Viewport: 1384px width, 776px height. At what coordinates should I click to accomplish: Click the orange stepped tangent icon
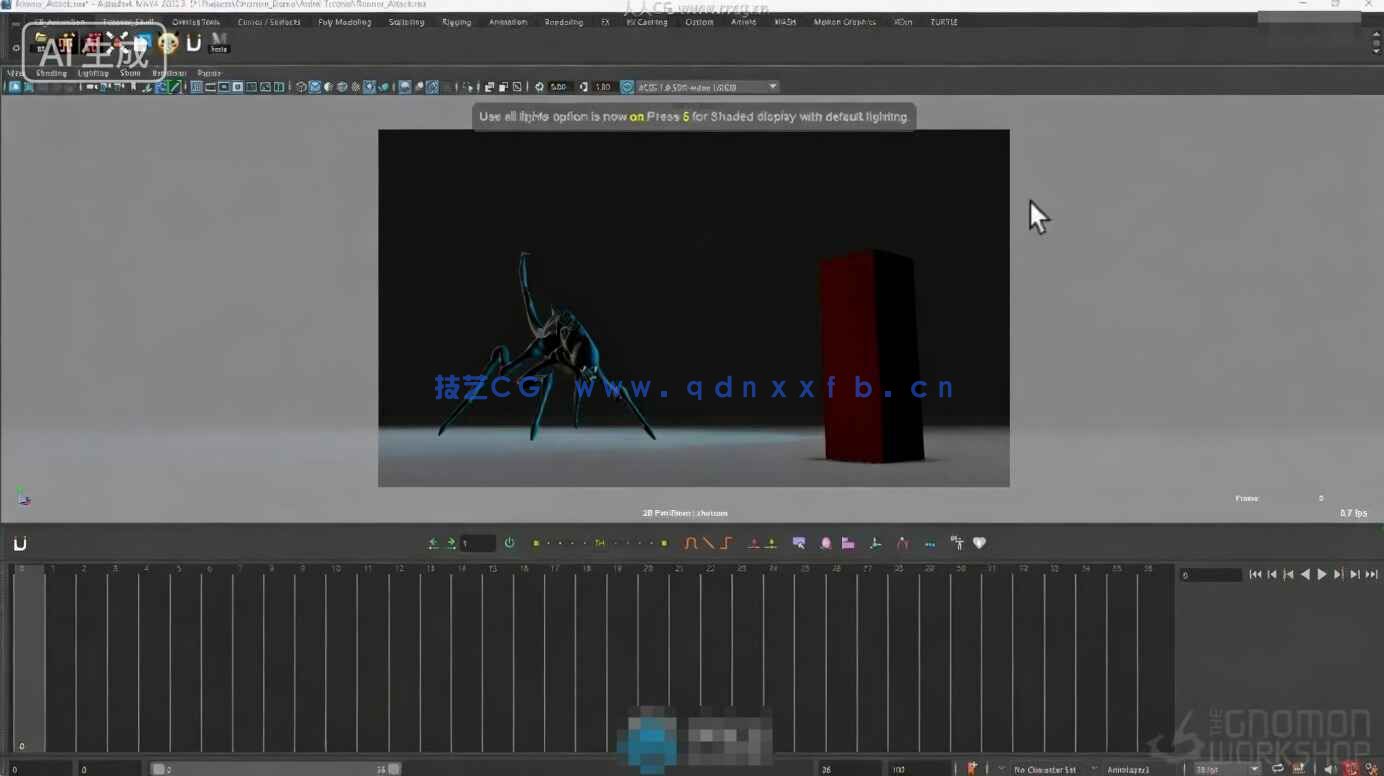(727, 543)
